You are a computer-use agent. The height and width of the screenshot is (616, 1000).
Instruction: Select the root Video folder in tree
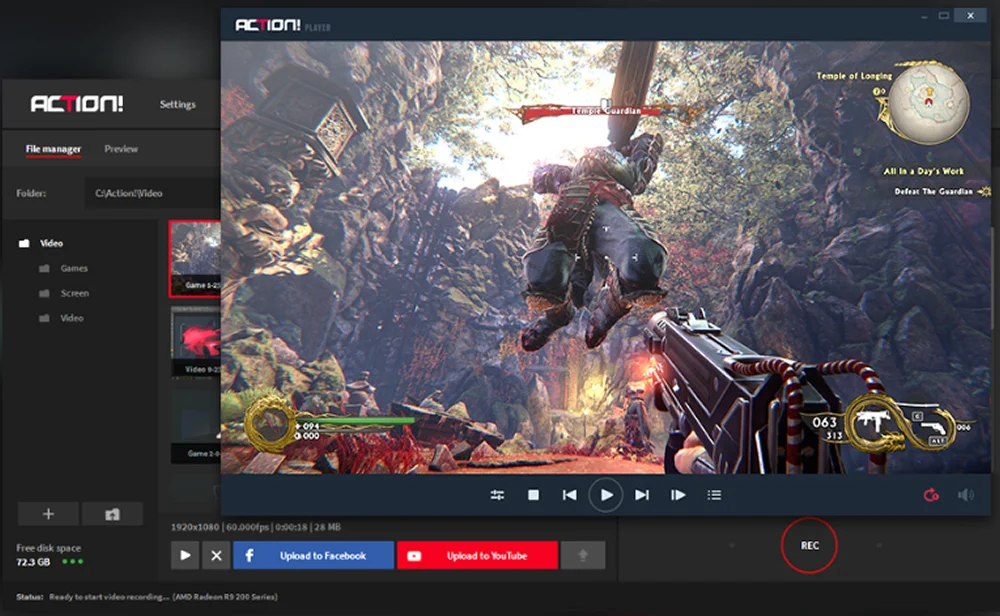pos(52,243)
